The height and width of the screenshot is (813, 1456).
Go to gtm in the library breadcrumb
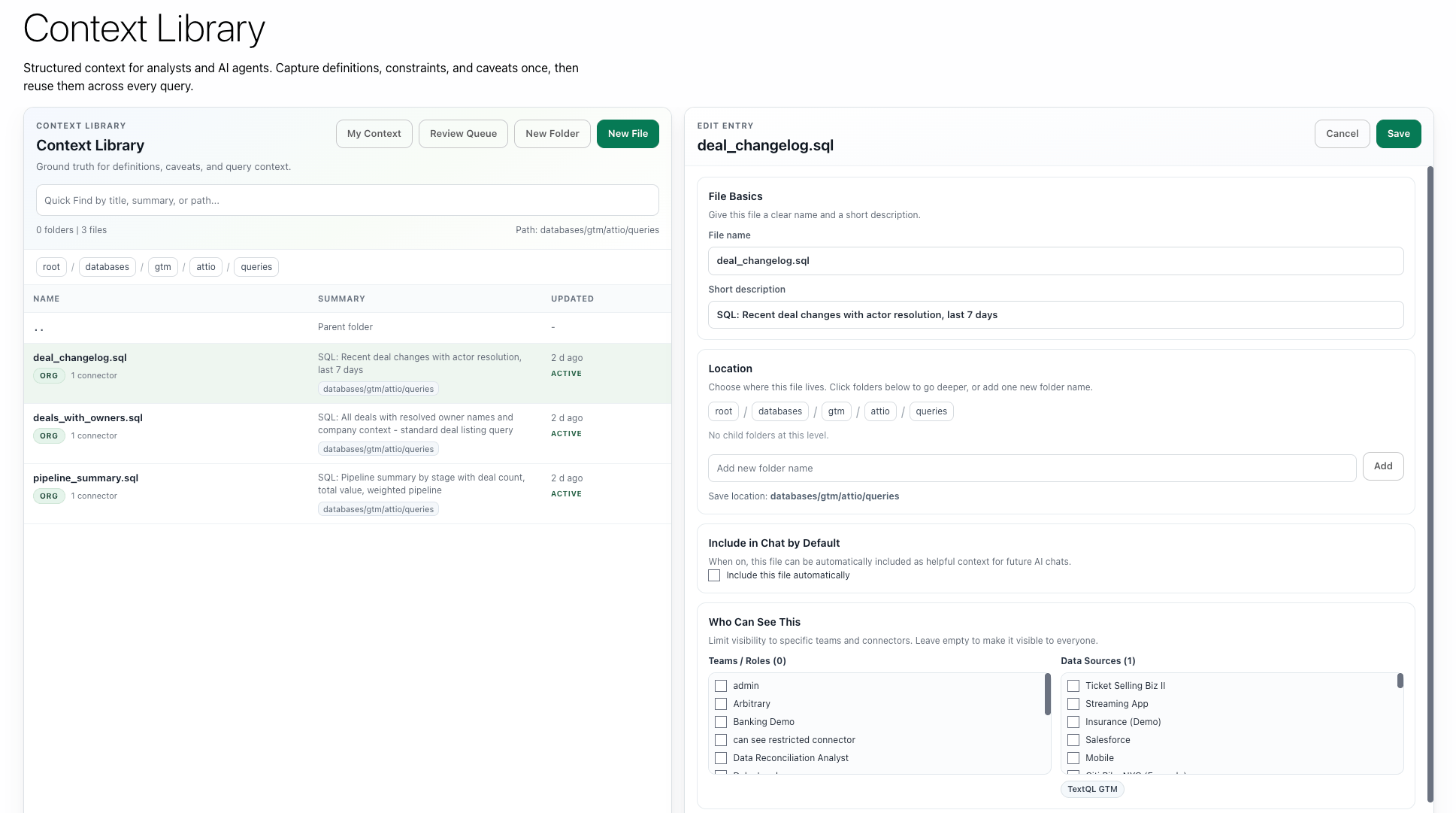coord(163,267)
